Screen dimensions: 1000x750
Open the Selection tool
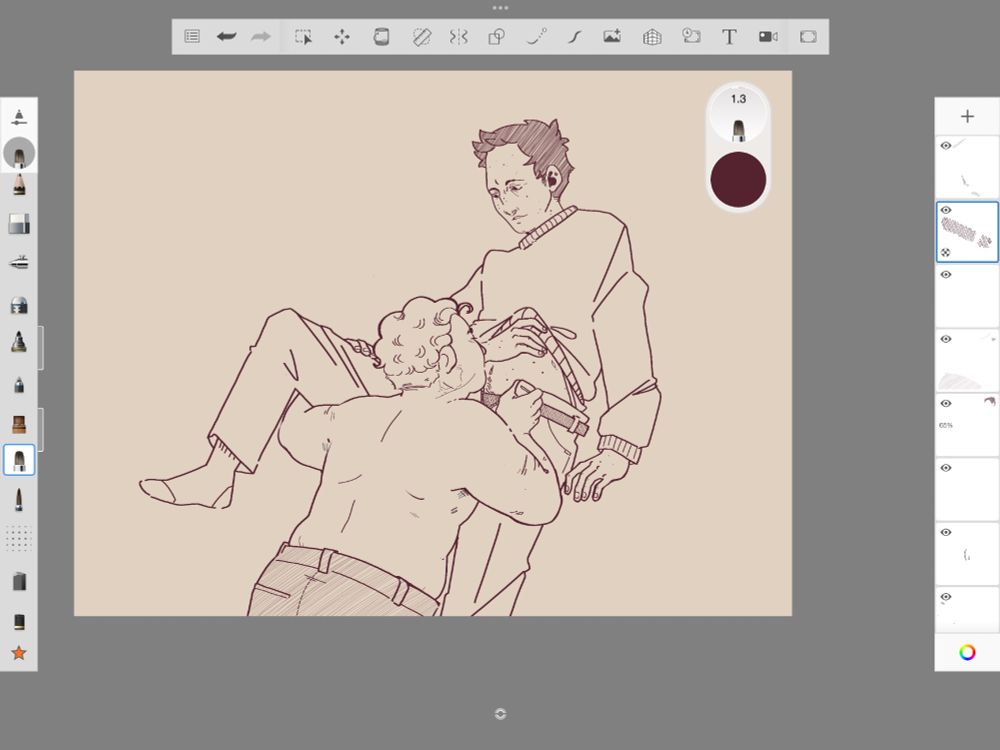click(303, 36)
